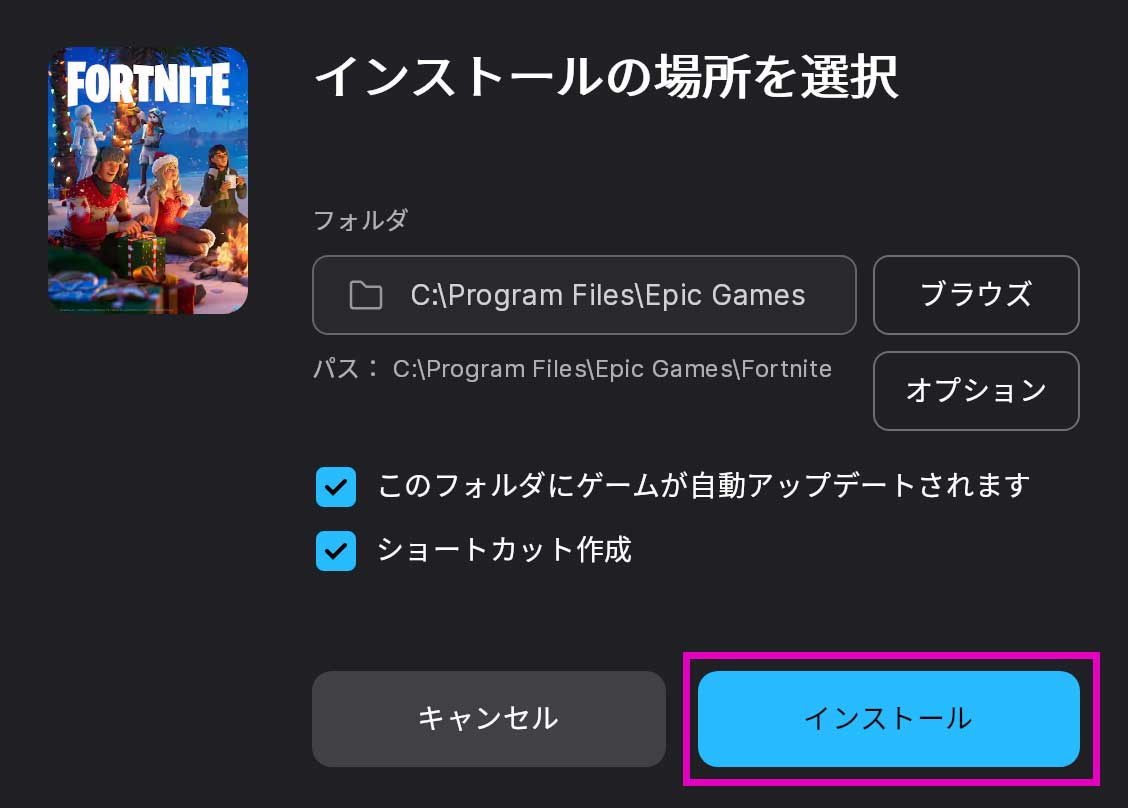
Task: Click the campfire in the Fortnite artwork
Action: tap(233, 252)
